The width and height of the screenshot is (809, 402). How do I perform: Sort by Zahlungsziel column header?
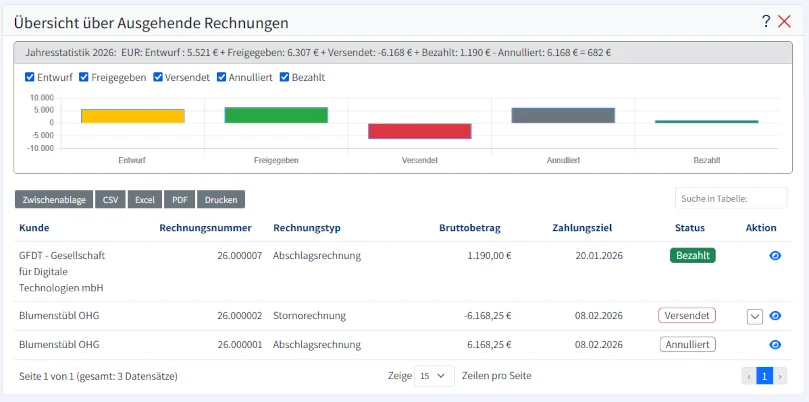(x=582, y=228)
